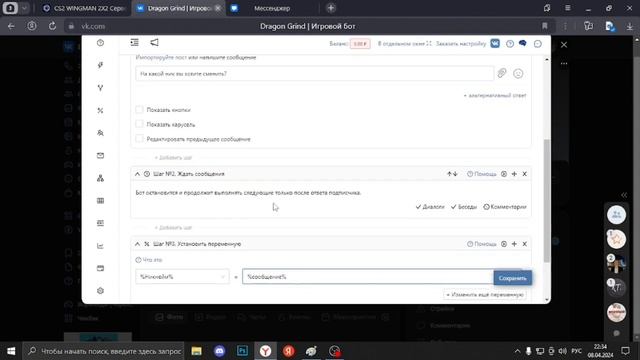
Task: Click the message text input field
Action: click(x=314, y=73)
